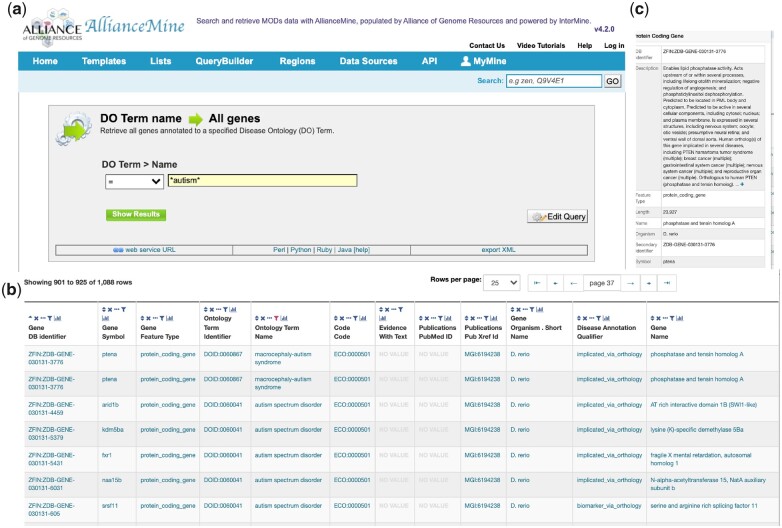Open the Templates tab

click(x=104, y=61)
